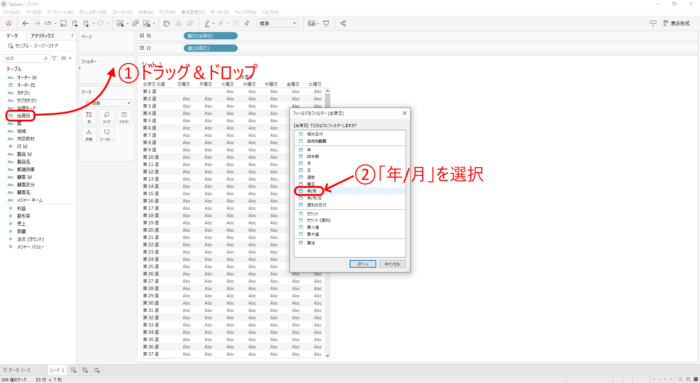Click the 週(出荷日) pill on rows shelf
This screenshot has height=383, width=700.
pos(211,48)
